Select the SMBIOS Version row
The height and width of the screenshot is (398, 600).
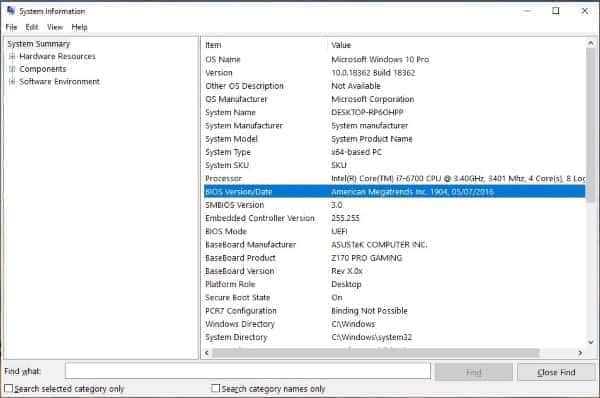[x=394, y=205]
